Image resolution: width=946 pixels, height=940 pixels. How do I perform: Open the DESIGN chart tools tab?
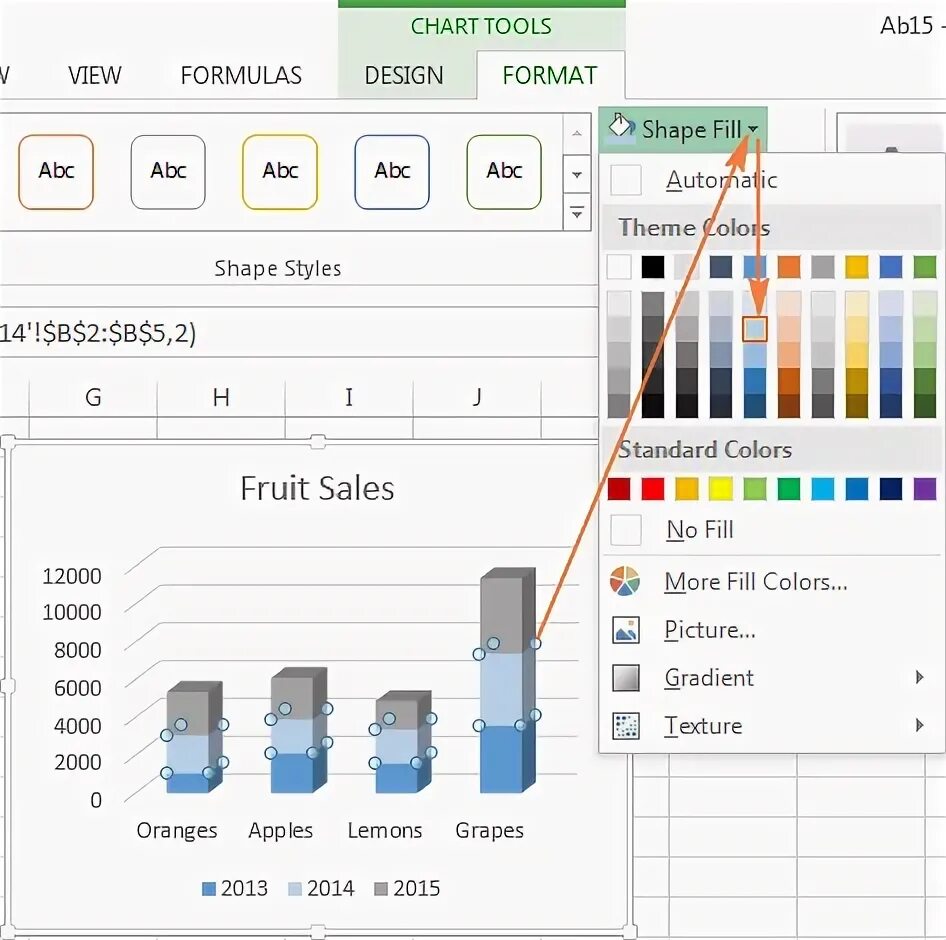point(404,75)
